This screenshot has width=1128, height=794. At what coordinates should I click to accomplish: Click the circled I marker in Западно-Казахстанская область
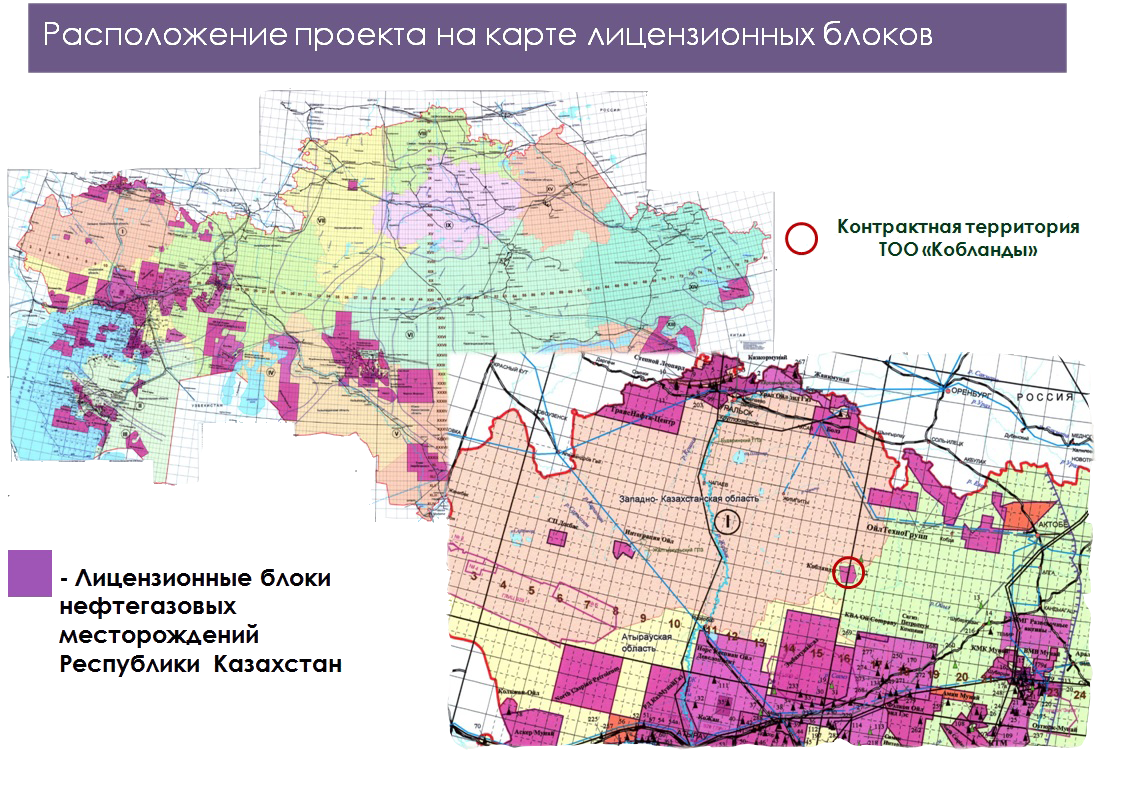coord(728,520)
